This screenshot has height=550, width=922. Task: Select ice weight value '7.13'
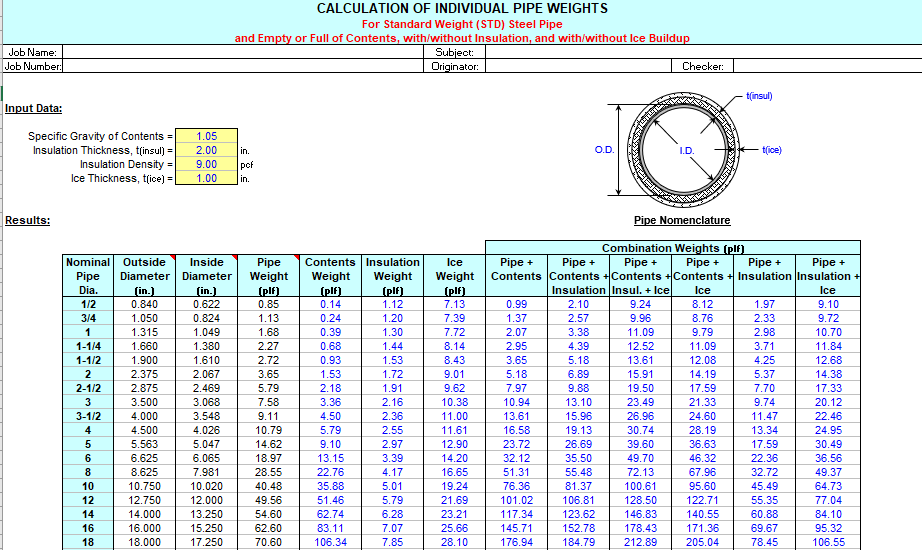pyautogui.click(x=455, y=304)
